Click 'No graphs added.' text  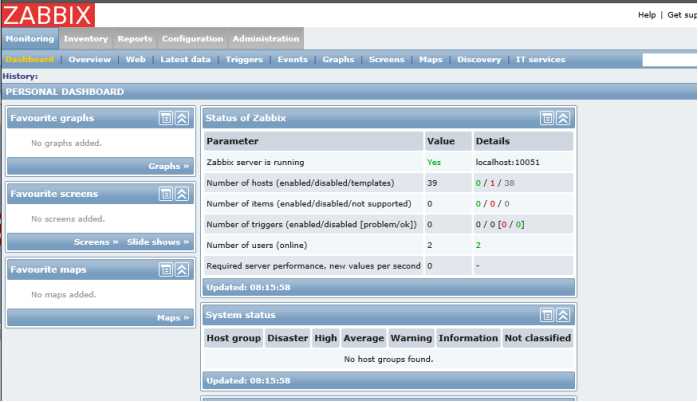tap(66, 143)
